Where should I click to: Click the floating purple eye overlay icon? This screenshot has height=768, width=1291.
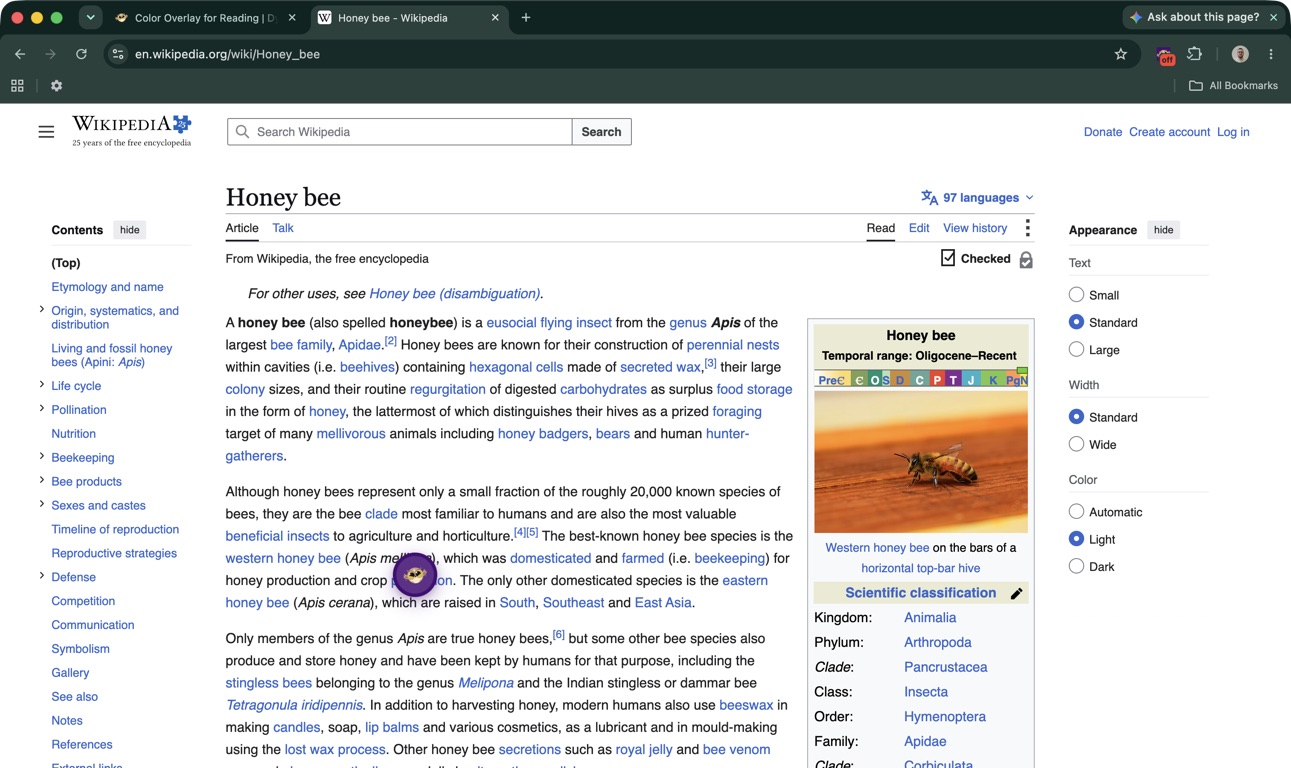point(415,574)
